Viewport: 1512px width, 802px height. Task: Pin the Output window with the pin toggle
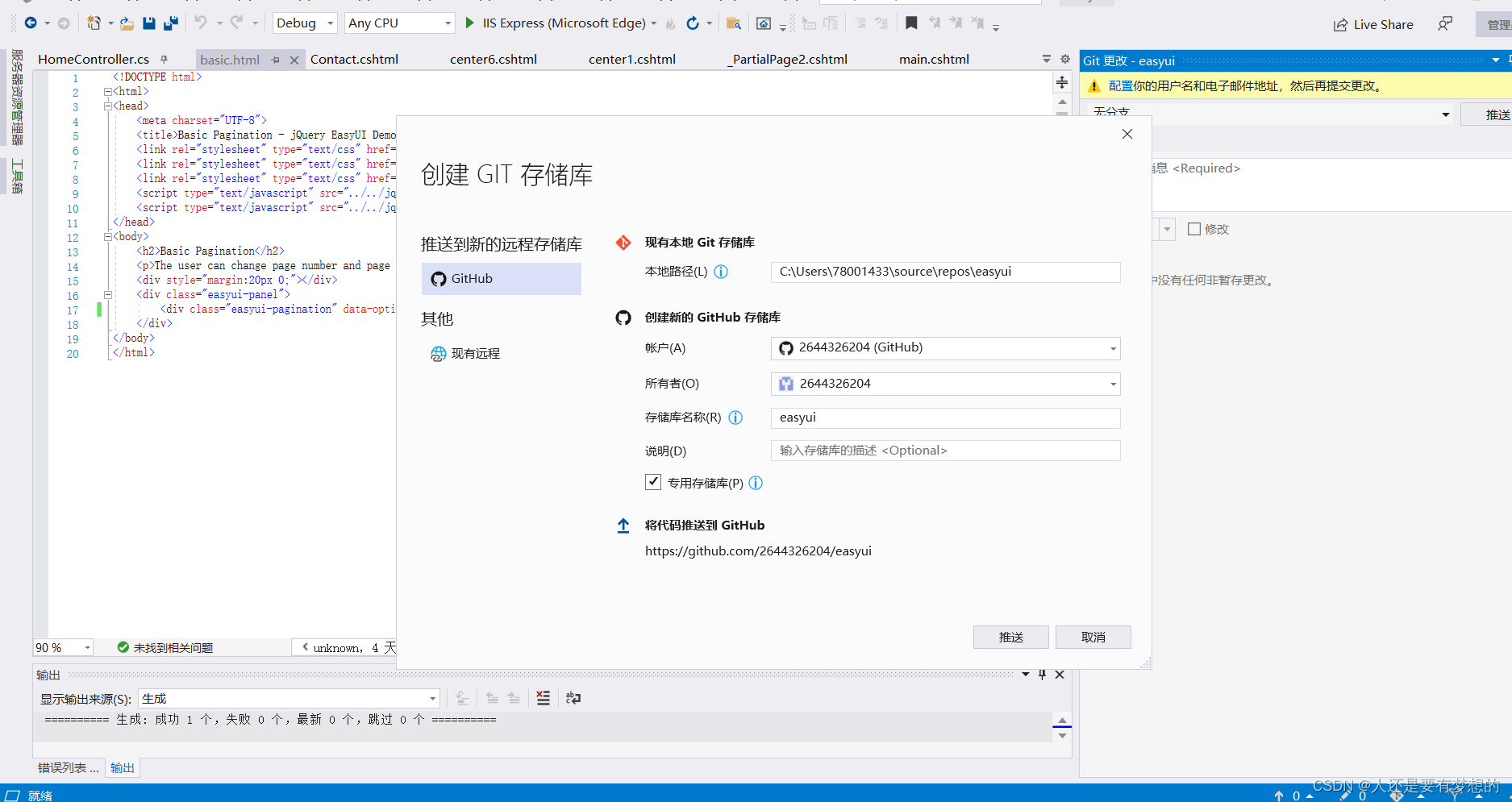coord(1042,674)
